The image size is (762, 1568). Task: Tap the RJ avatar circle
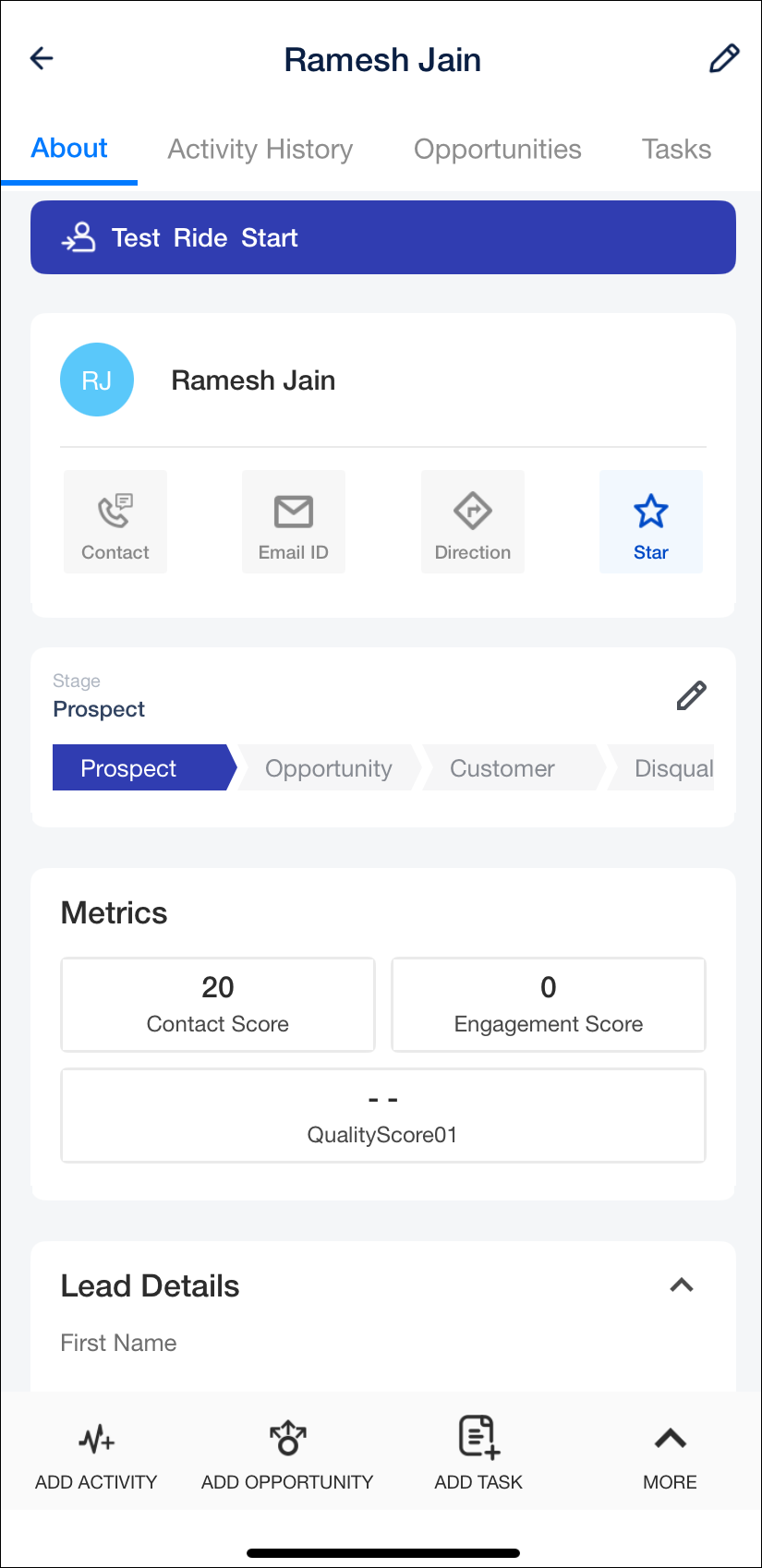click(97, 380)
